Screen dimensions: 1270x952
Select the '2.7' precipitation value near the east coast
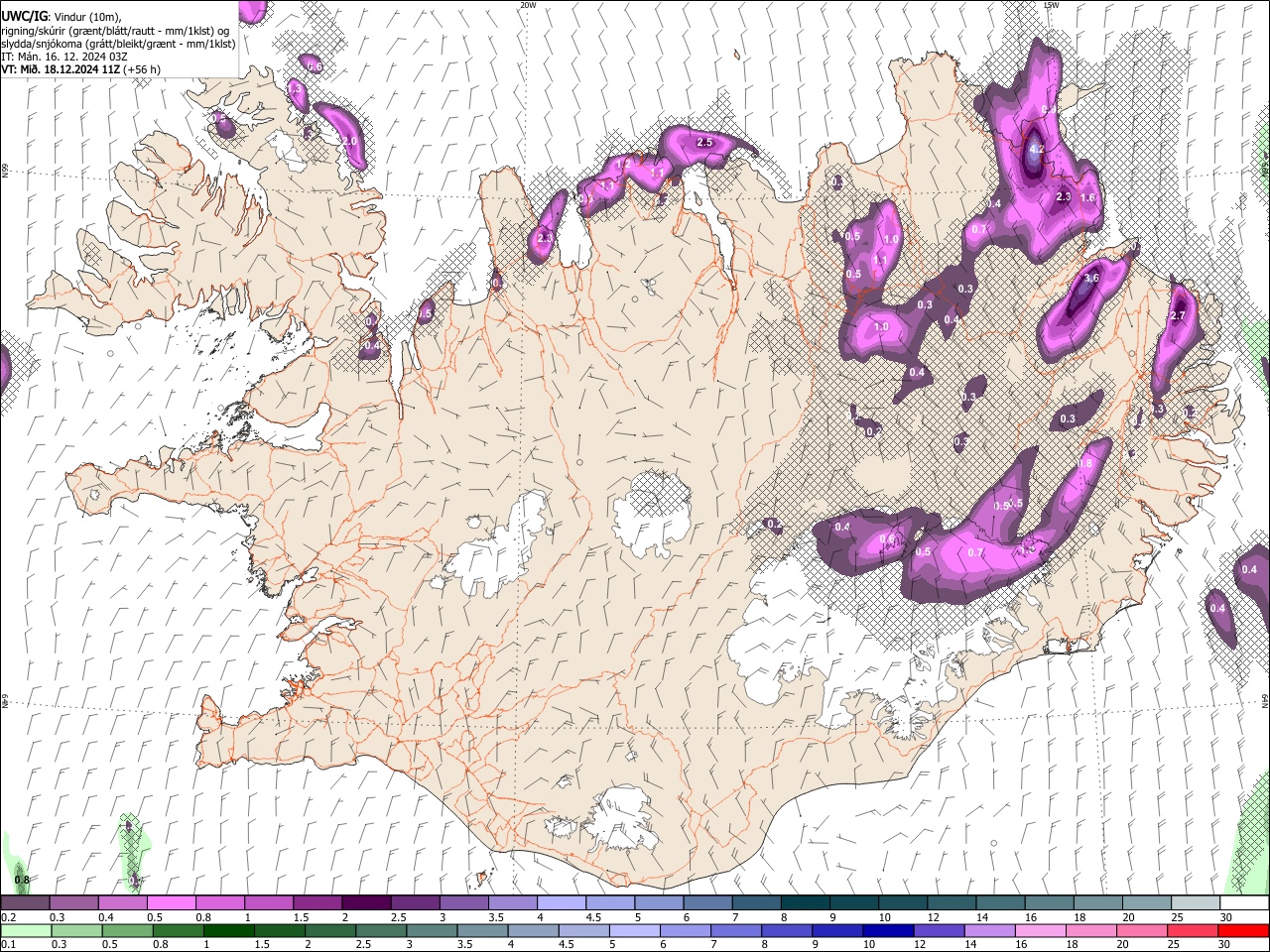(x=1178, y=316)
